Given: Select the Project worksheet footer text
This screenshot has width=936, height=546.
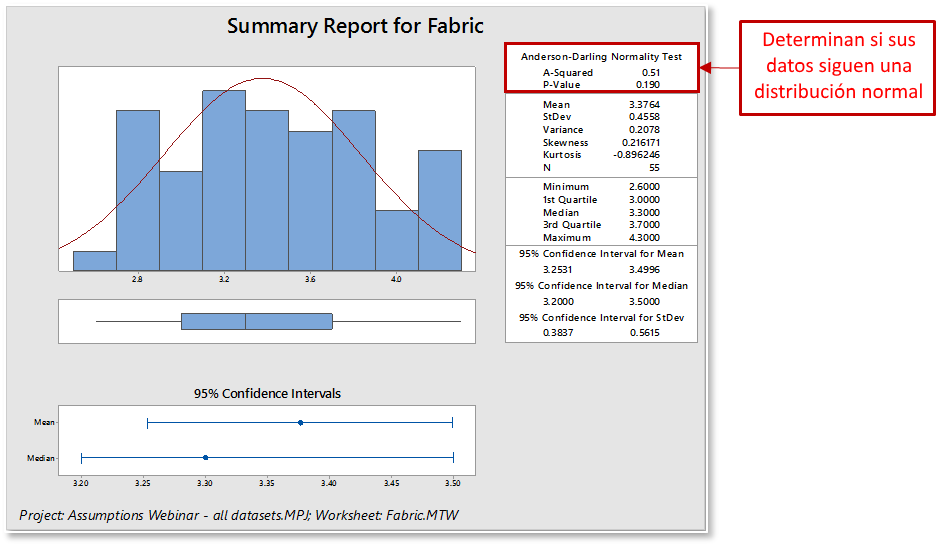Looking at the screenshot, I should (239, 514).
